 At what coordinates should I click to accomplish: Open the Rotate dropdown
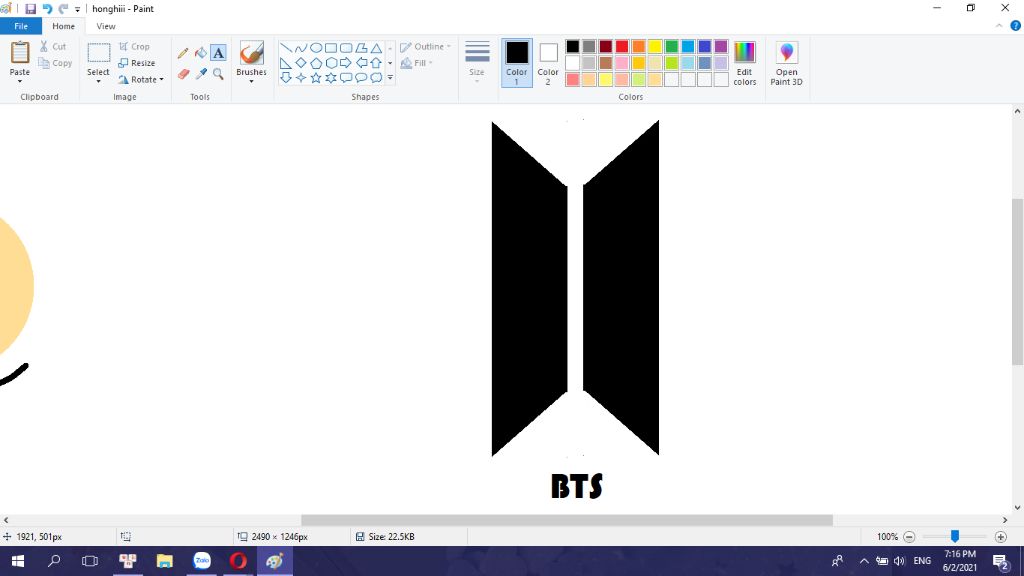140,80
